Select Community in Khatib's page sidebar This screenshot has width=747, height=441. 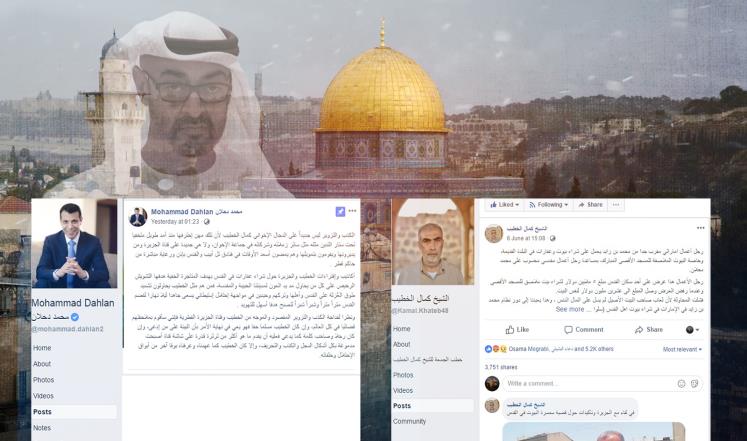409,421
